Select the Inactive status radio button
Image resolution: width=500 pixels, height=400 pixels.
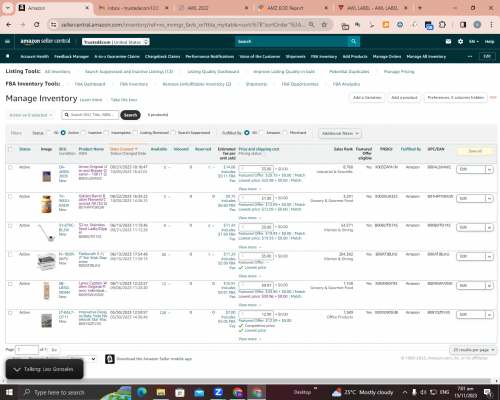[x=83, y=133]
